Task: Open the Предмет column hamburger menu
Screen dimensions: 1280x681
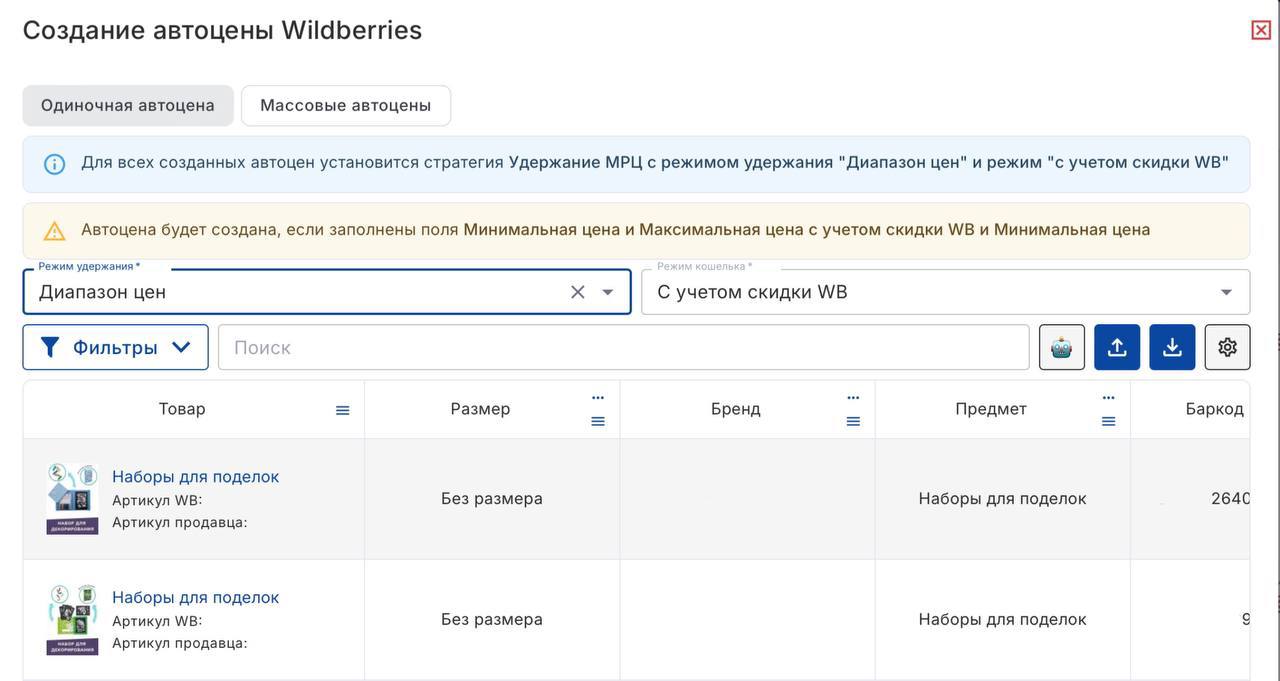Action: click(1108, 422)
